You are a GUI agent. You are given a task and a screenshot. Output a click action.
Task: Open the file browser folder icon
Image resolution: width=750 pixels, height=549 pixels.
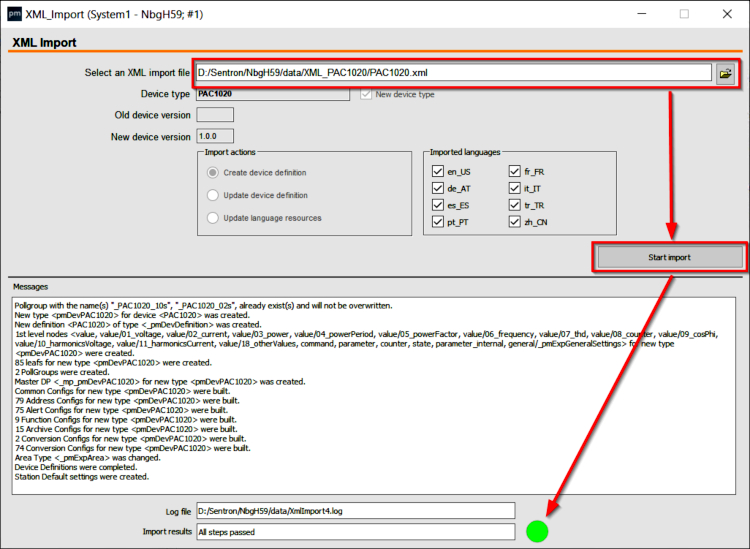coord(725,74)
